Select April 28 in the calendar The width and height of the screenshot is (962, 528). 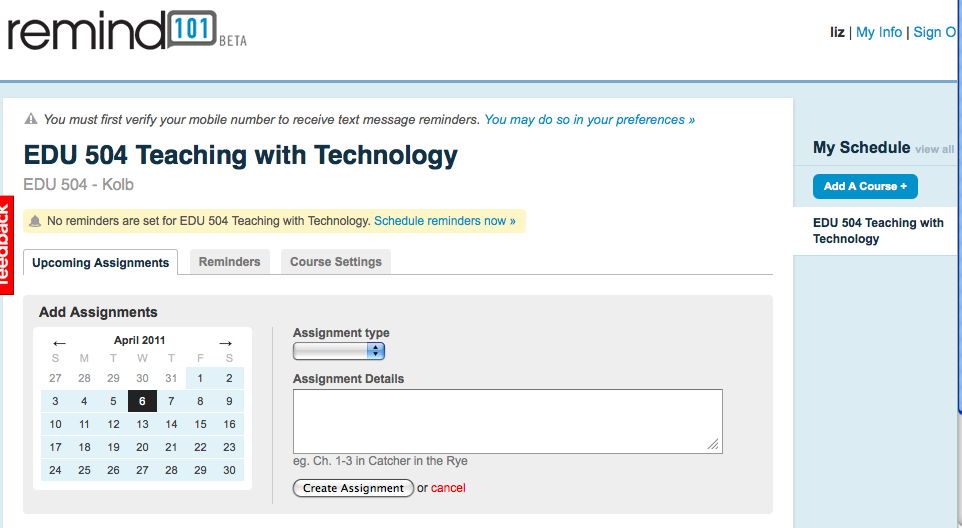tap(171, 470)
